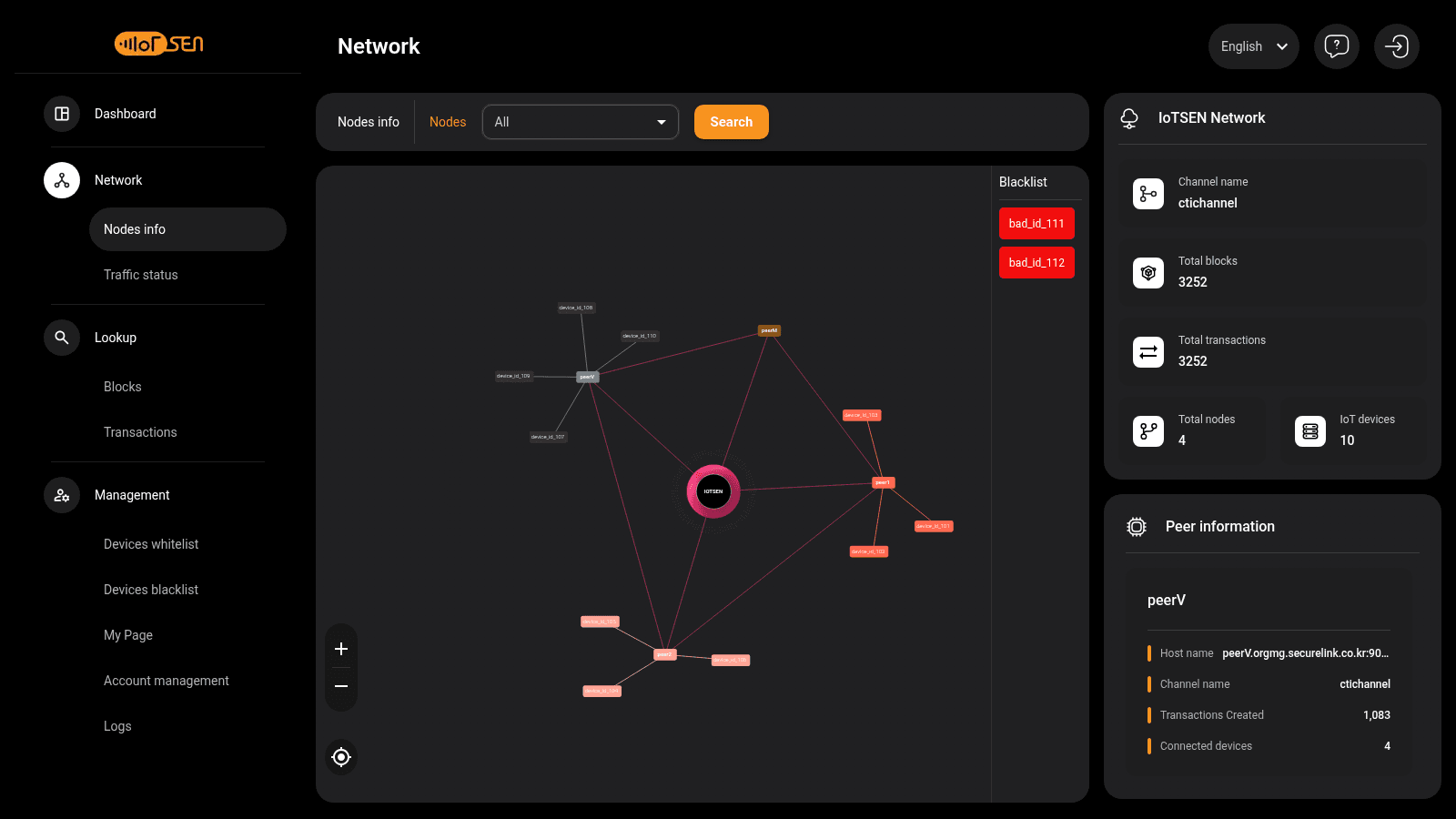Select blacklist entry bad_id_112
The width and height of the screenshot is (1456, 819).
1036,263
